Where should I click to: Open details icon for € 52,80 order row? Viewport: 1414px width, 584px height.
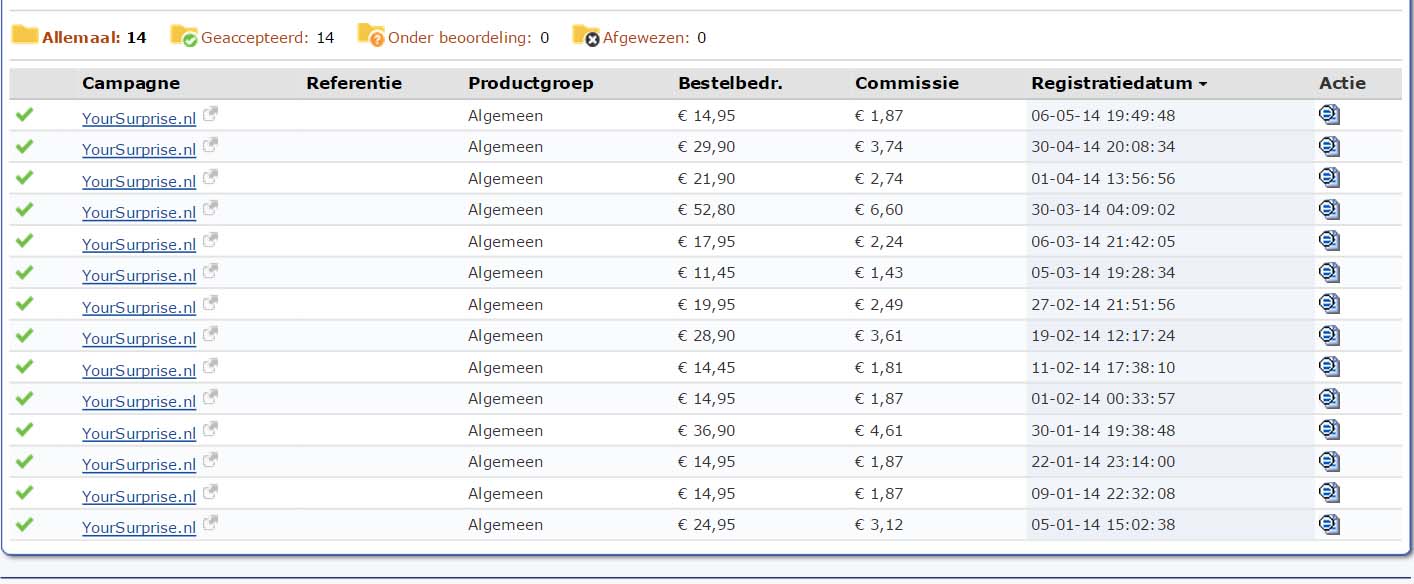pyautogui.click(x=1329, y=209)
